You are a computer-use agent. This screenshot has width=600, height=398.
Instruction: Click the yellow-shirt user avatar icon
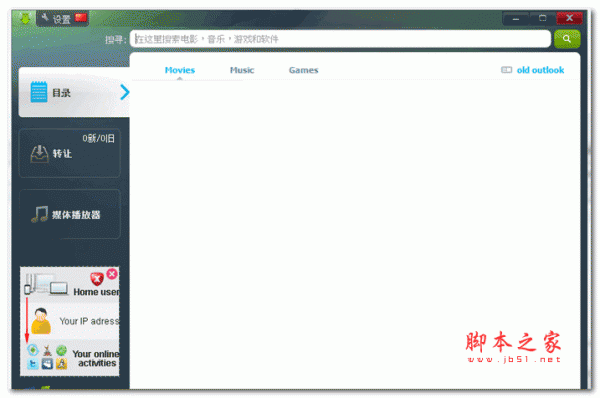pyautogui.click(x=41, y=321)
